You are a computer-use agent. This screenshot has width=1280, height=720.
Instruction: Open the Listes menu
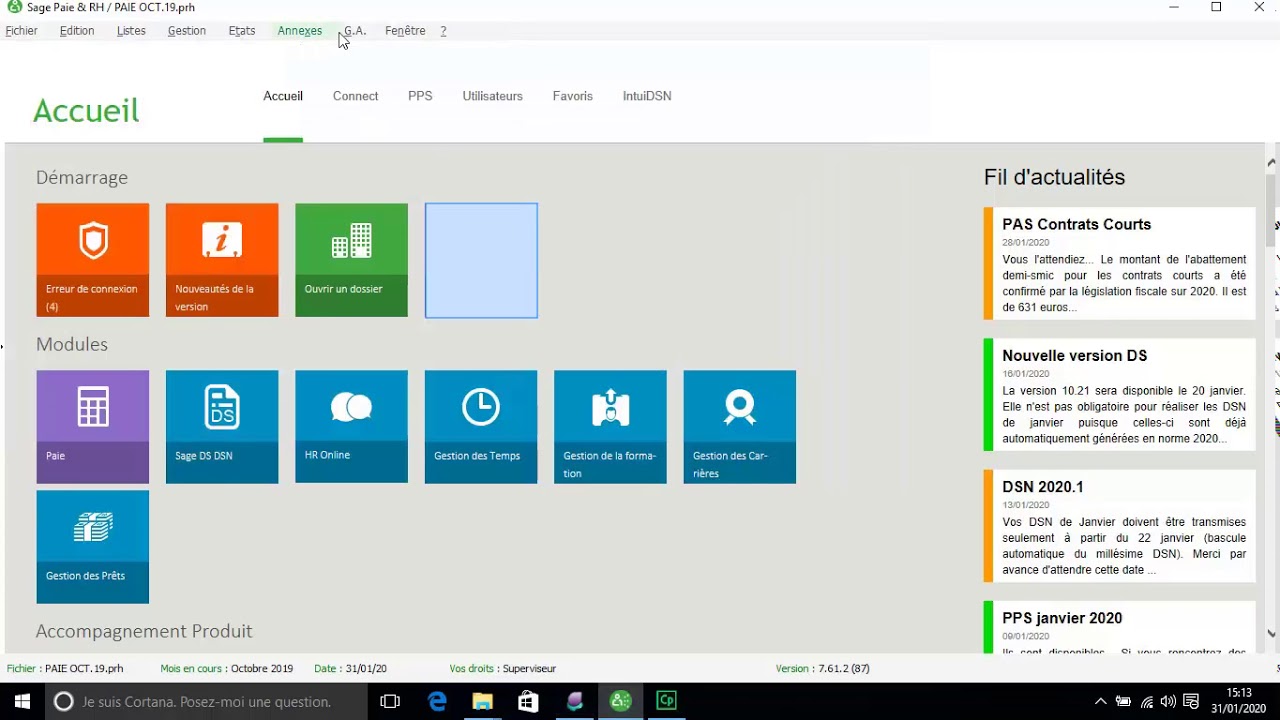(131, 31)
